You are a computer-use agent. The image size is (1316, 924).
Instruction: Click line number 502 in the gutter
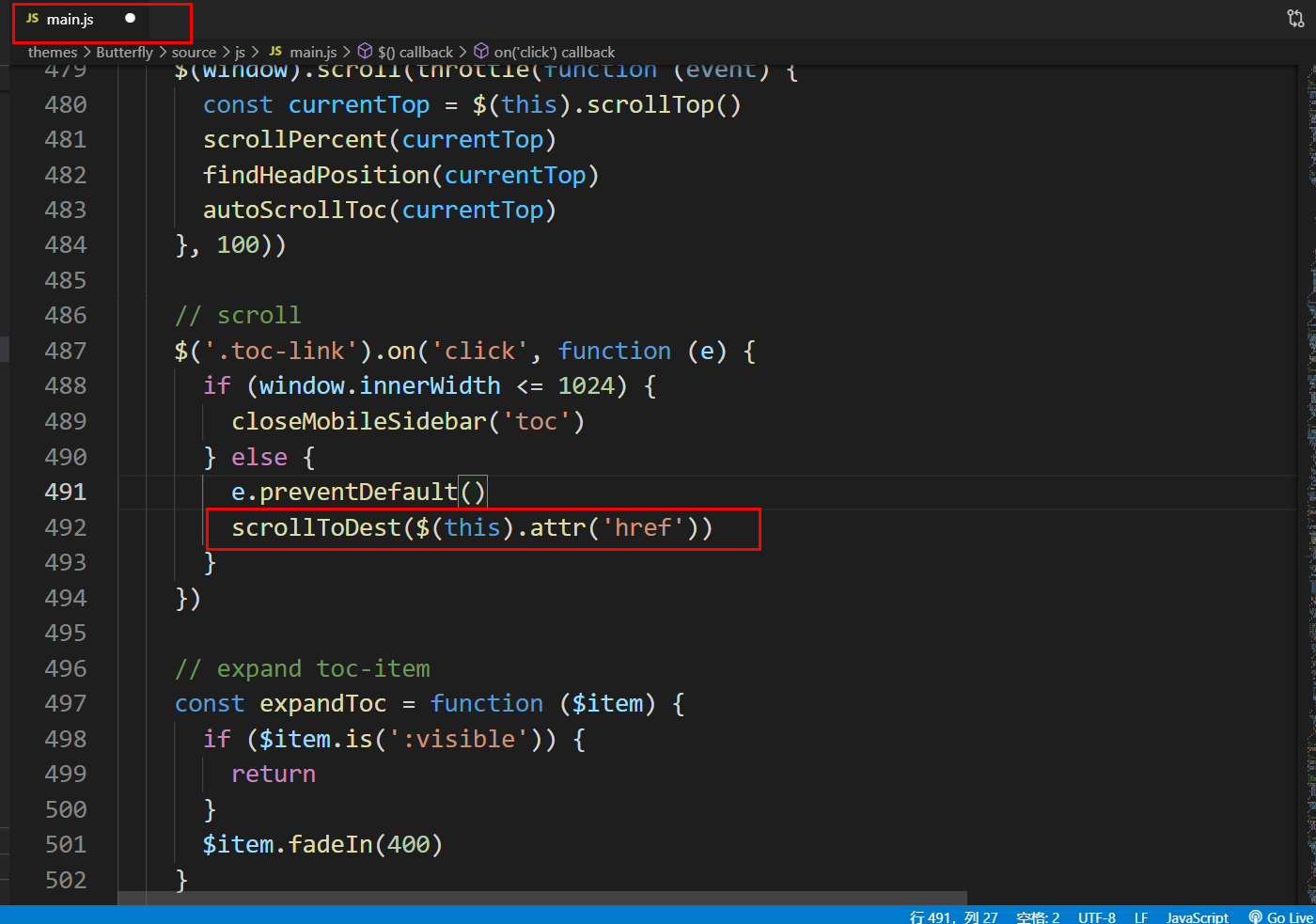tap(66, 880)
